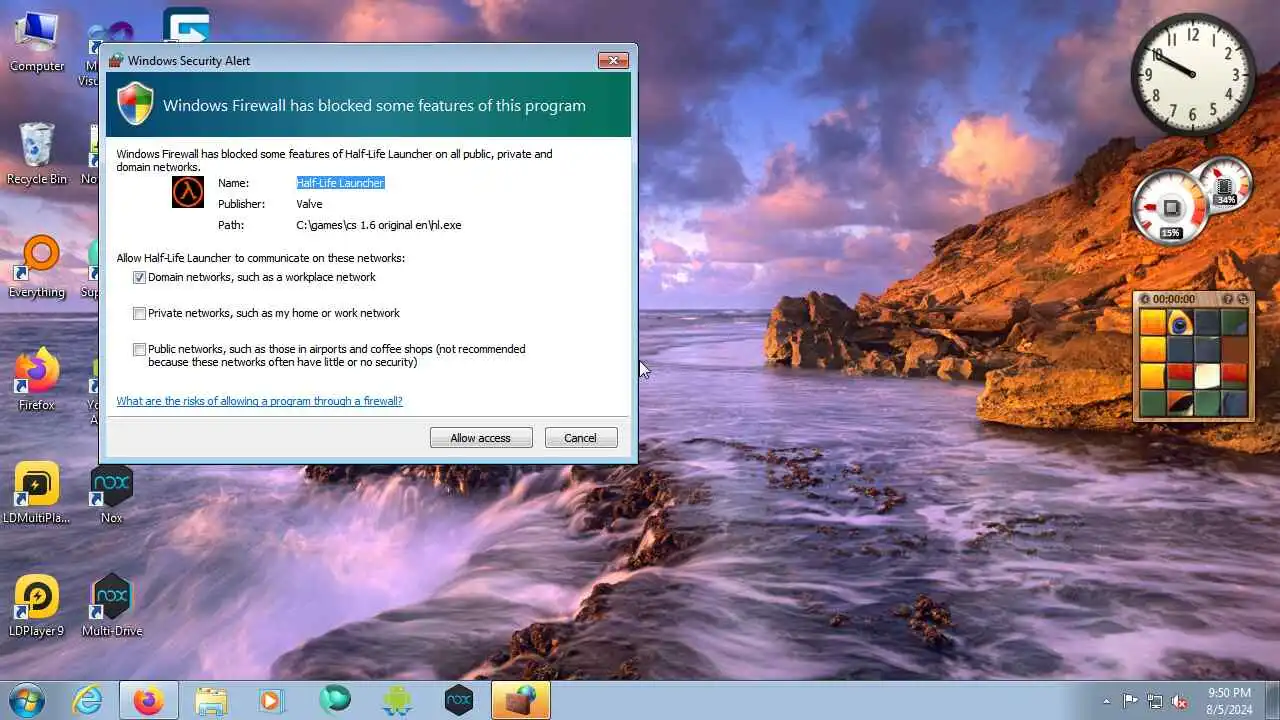The width and height of the screenshot is (1280, 720).
Task: Show hidden tray icons arrow
Action: pos(1106,701)
